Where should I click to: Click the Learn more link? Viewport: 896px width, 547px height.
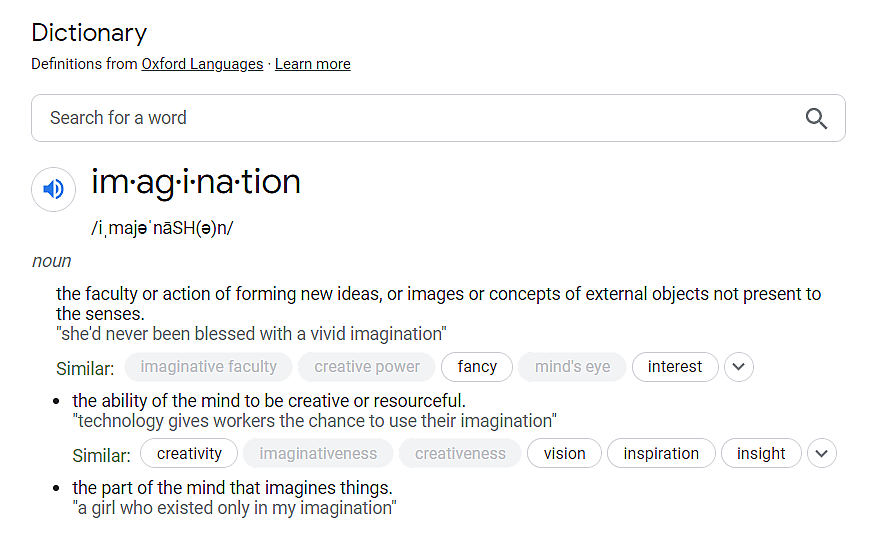click(x=312, y=64)
